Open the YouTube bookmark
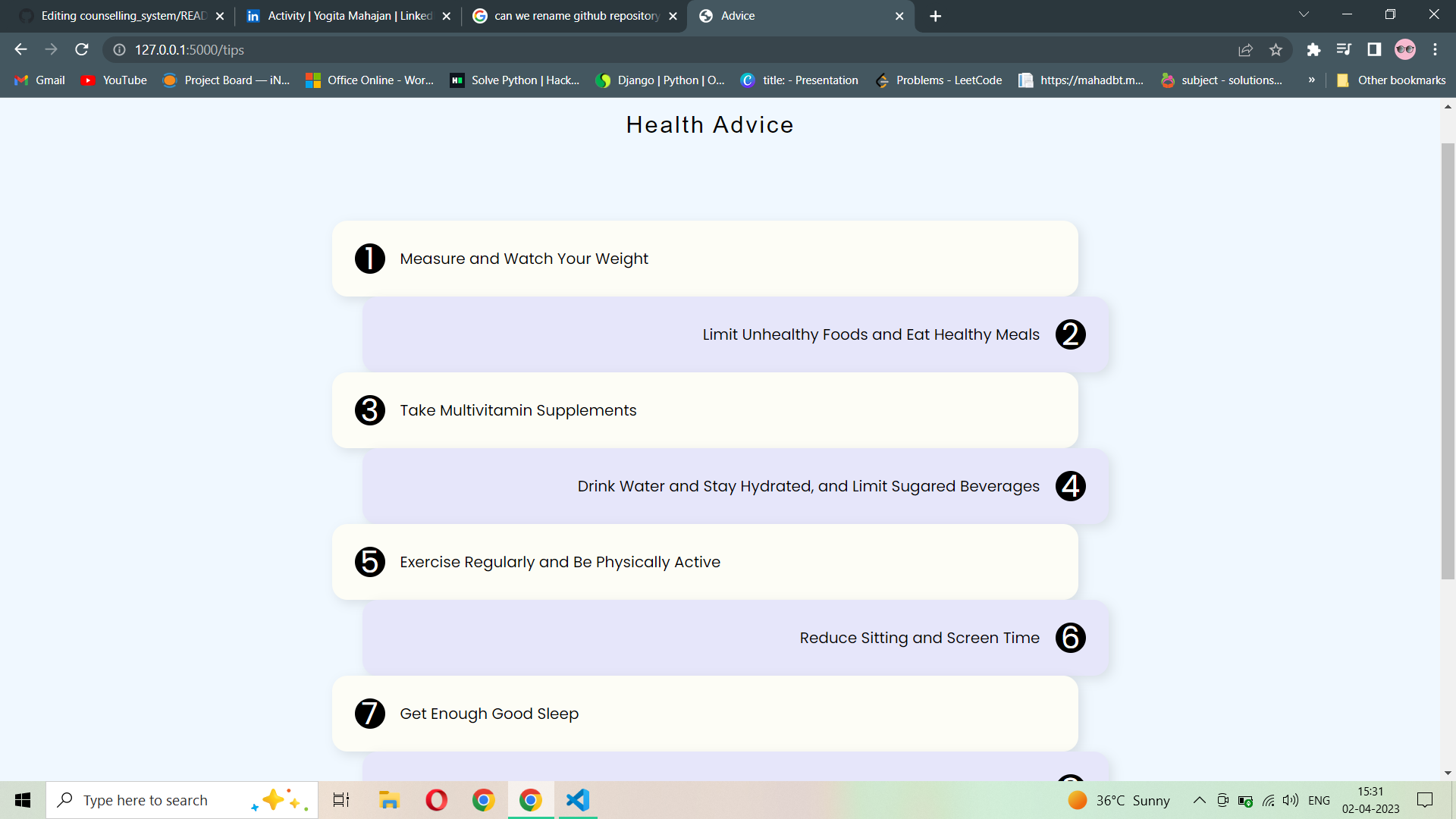 (x=115, y=80)
